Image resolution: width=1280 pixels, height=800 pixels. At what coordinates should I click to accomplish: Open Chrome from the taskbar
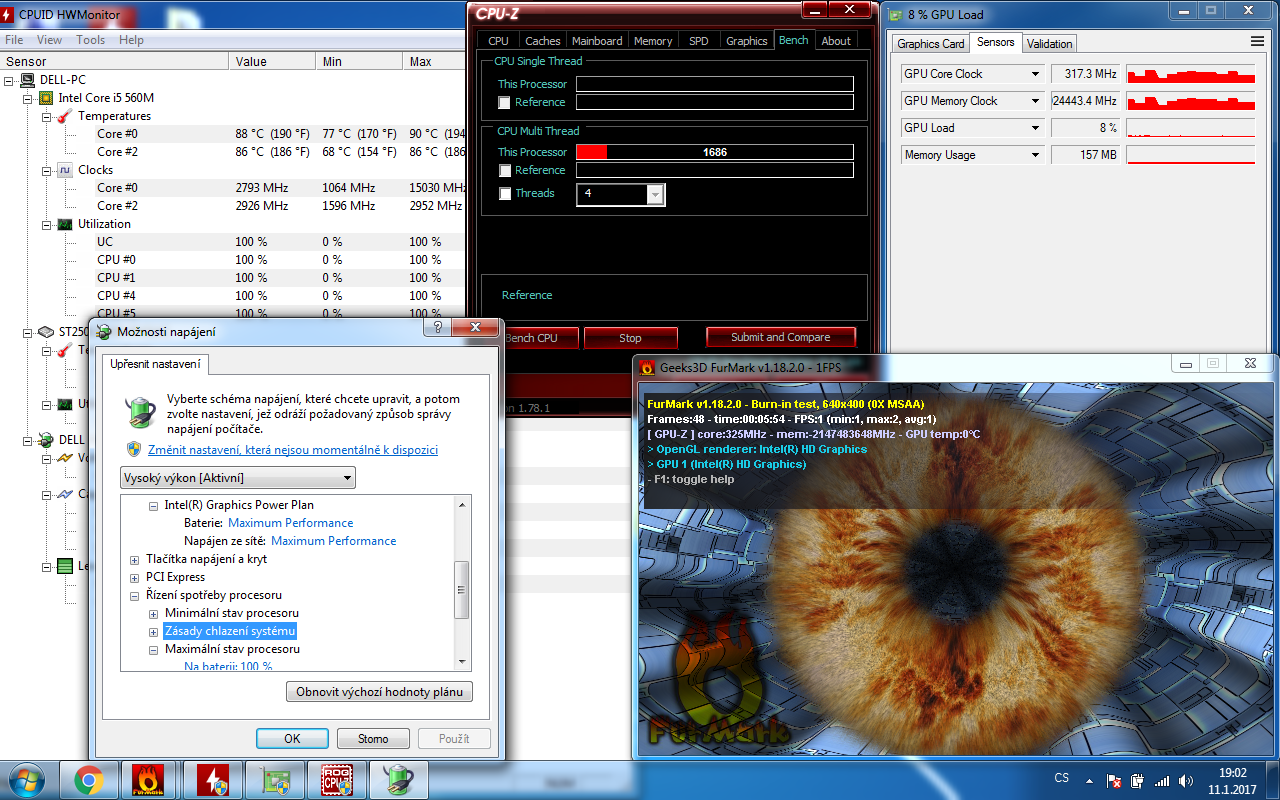(x=89, y=780)
